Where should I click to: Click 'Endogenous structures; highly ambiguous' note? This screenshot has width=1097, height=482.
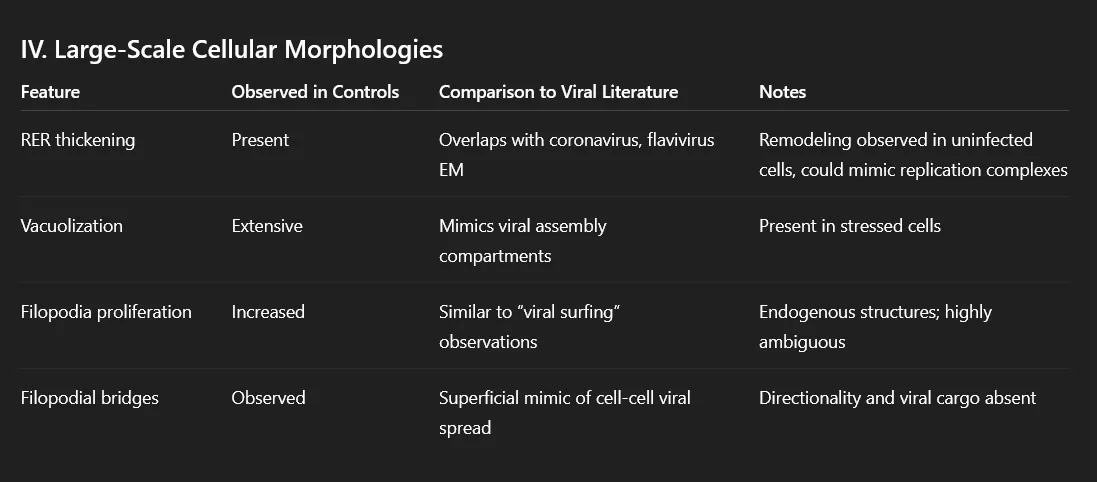pos(875,326)
